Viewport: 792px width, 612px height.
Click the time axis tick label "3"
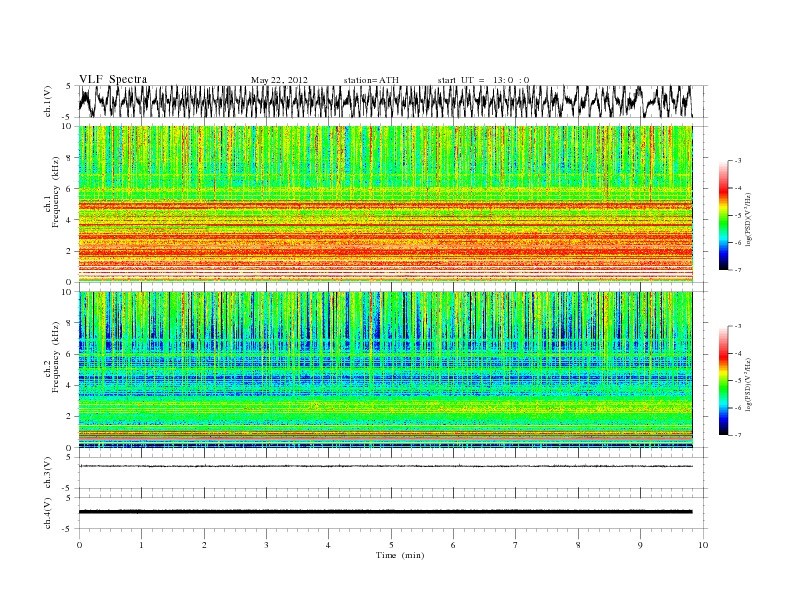266,545
